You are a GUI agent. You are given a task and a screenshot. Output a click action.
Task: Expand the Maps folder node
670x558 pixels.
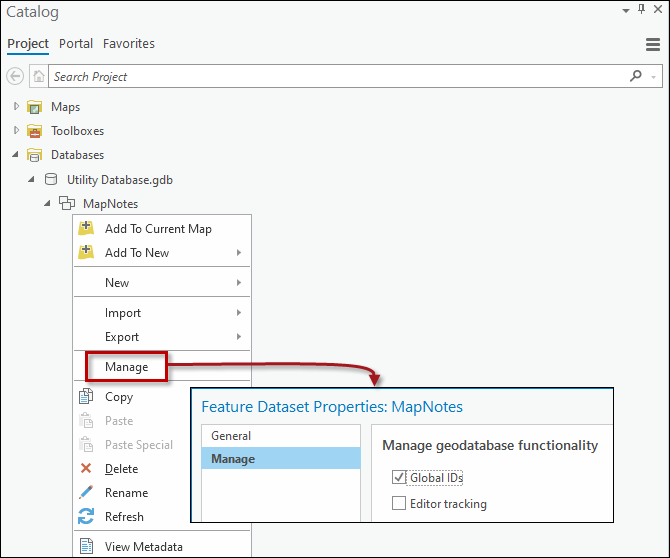pos(16,106)
